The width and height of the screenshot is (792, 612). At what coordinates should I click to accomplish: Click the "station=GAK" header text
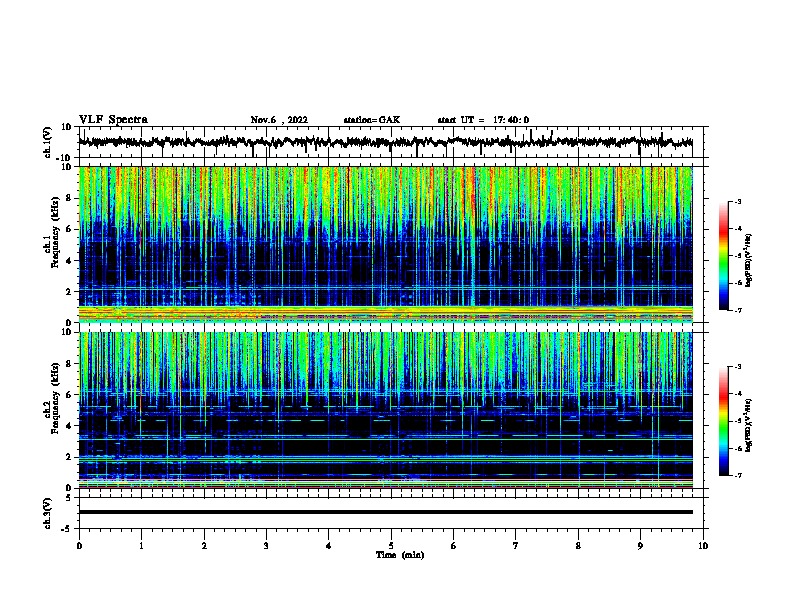(372, 120)
